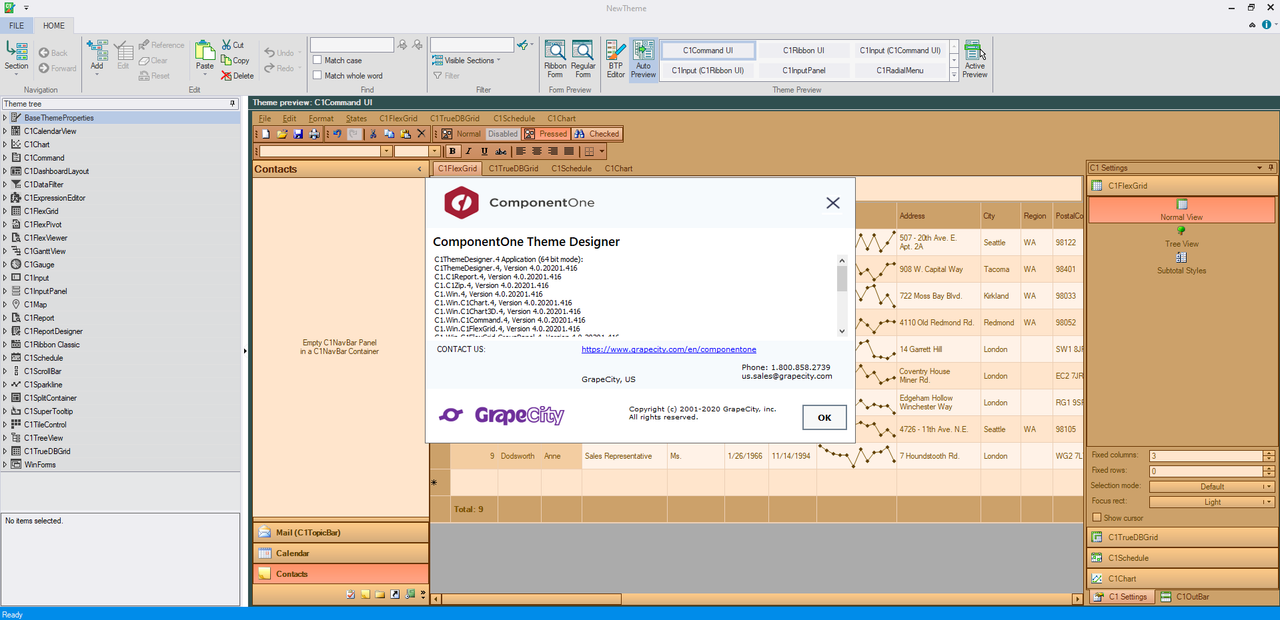The height and width of the screenshot is (620, 1280).
Task: Toggle the Pressed state button
Action: (x=545, y=134)
